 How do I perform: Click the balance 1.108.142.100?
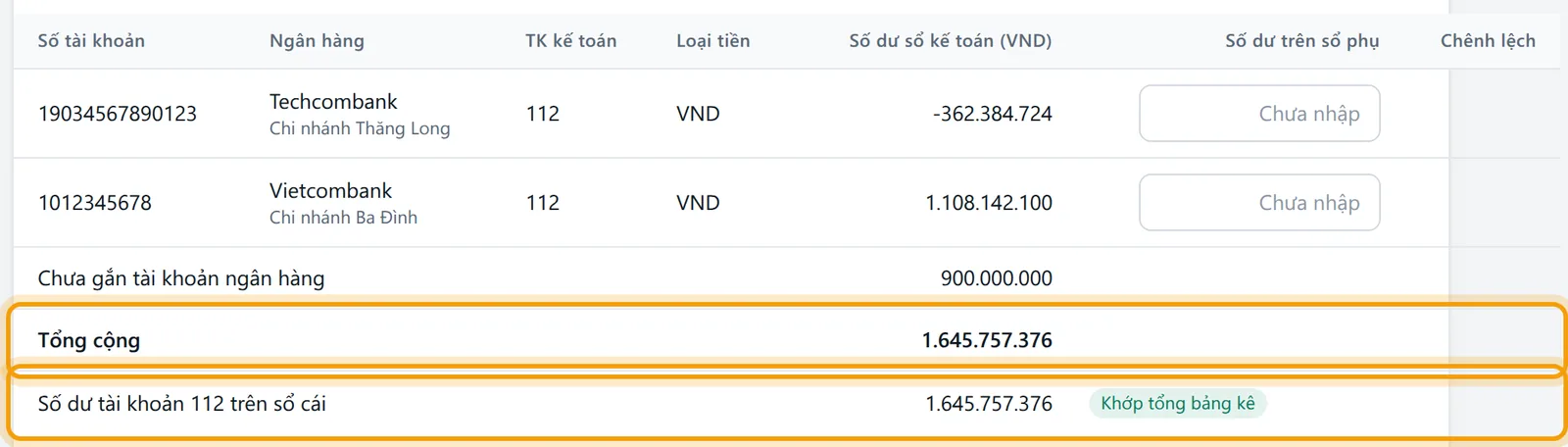click(x=989, y=203)
